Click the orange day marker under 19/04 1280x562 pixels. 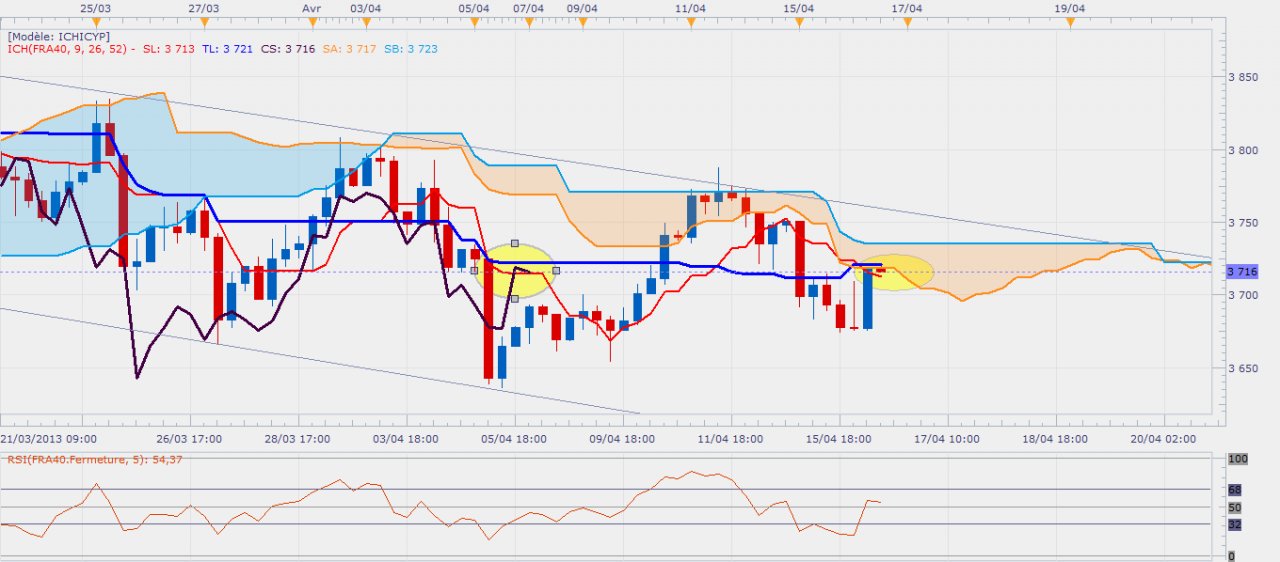(x=1069, y=20)
